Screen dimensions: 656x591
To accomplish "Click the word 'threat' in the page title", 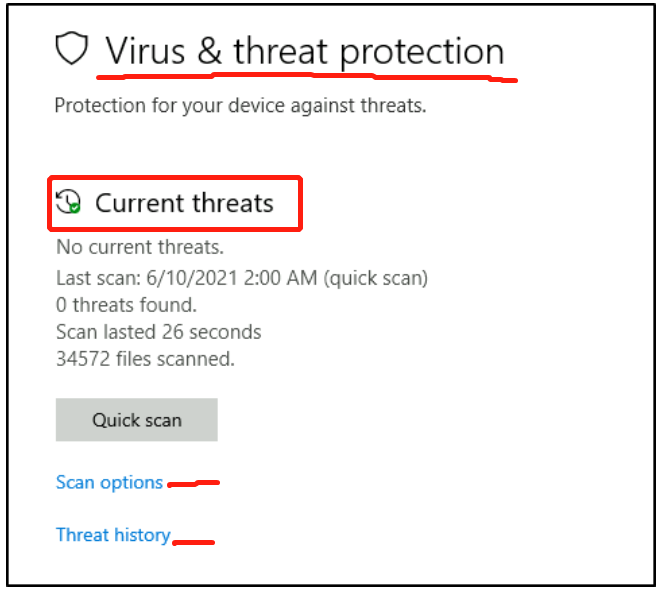I will (281, 50).
